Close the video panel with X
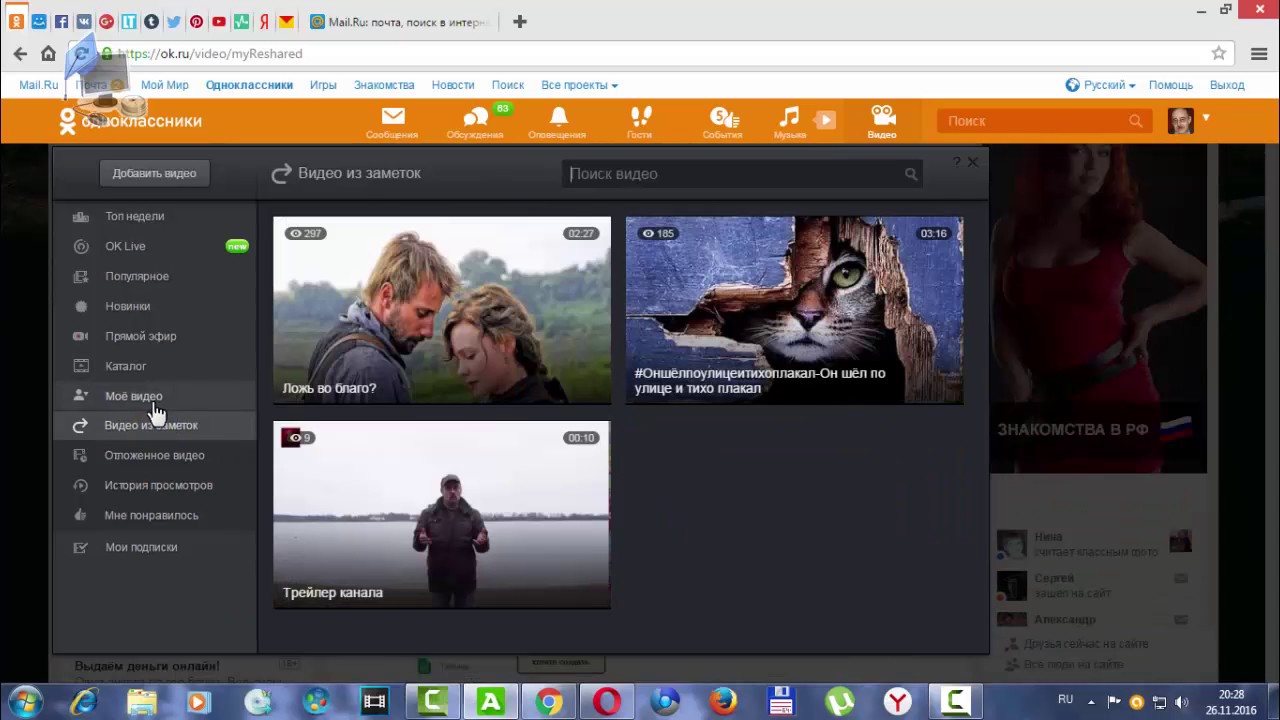Image resolution: width=1280 pixels, height=720 pixels. tap(973, 162)
